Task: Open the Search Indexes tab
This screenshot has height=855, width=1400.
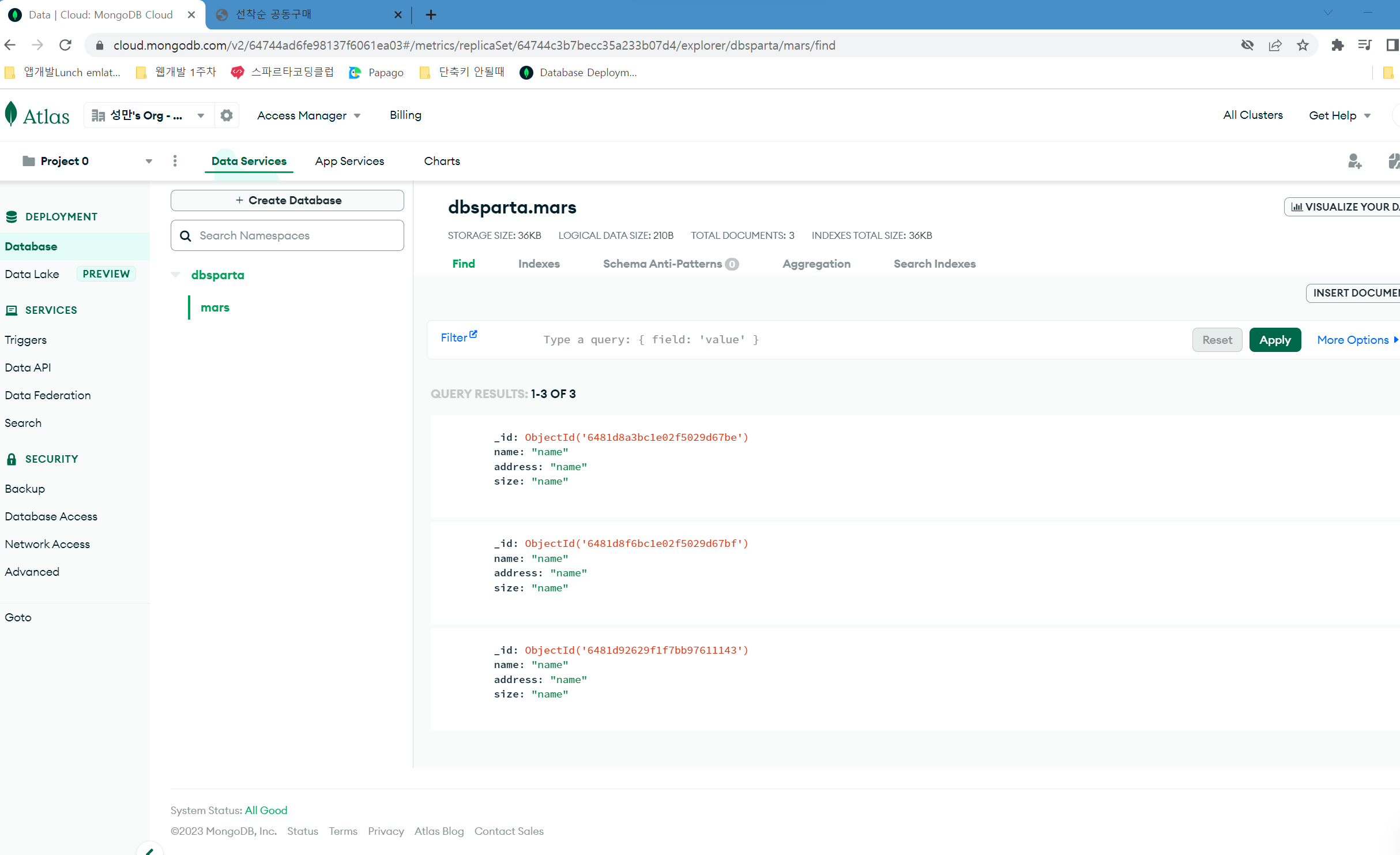Action: [934, 264]
